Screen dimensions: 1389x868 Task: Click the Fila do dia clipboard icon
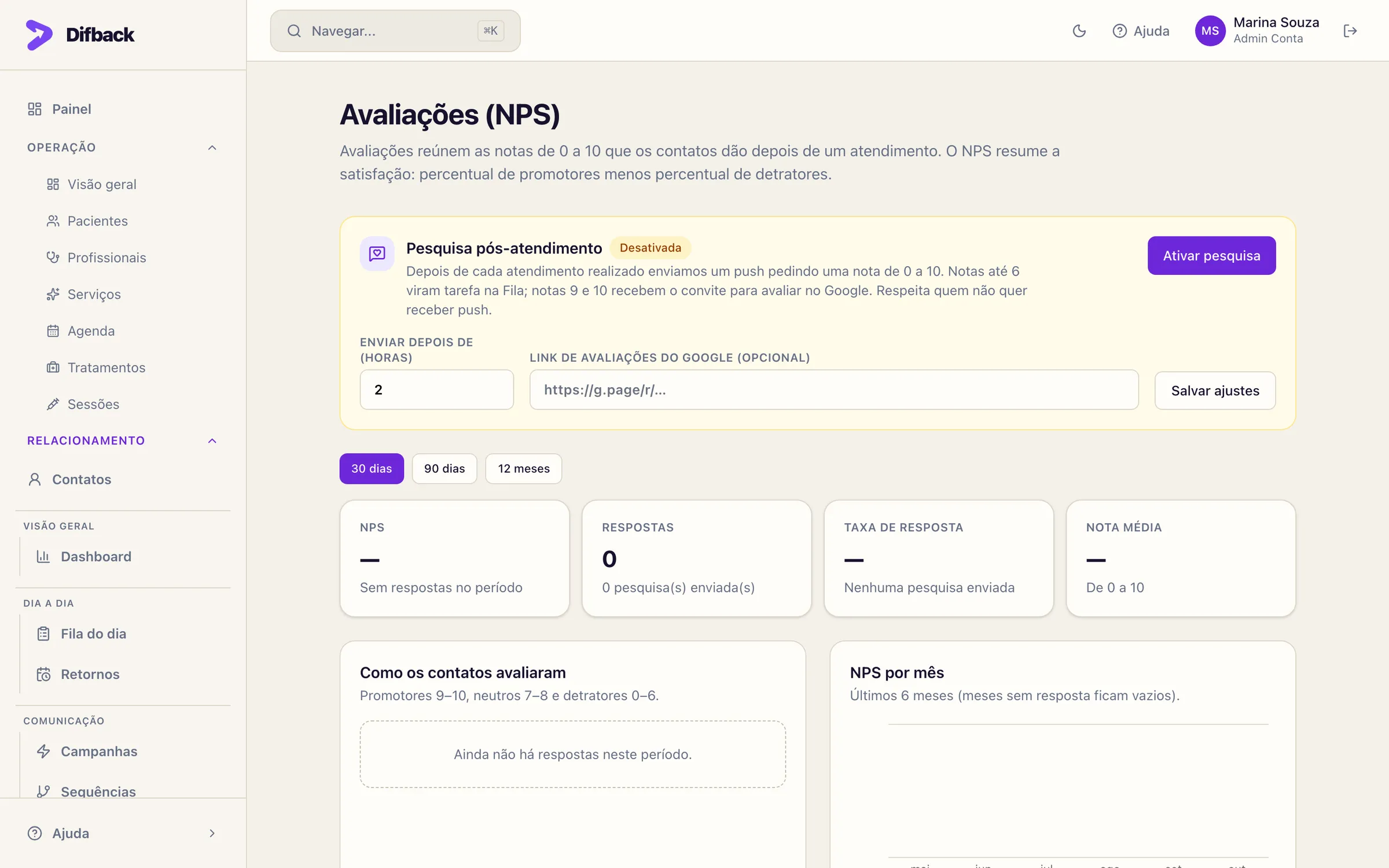tap(43, 634)
